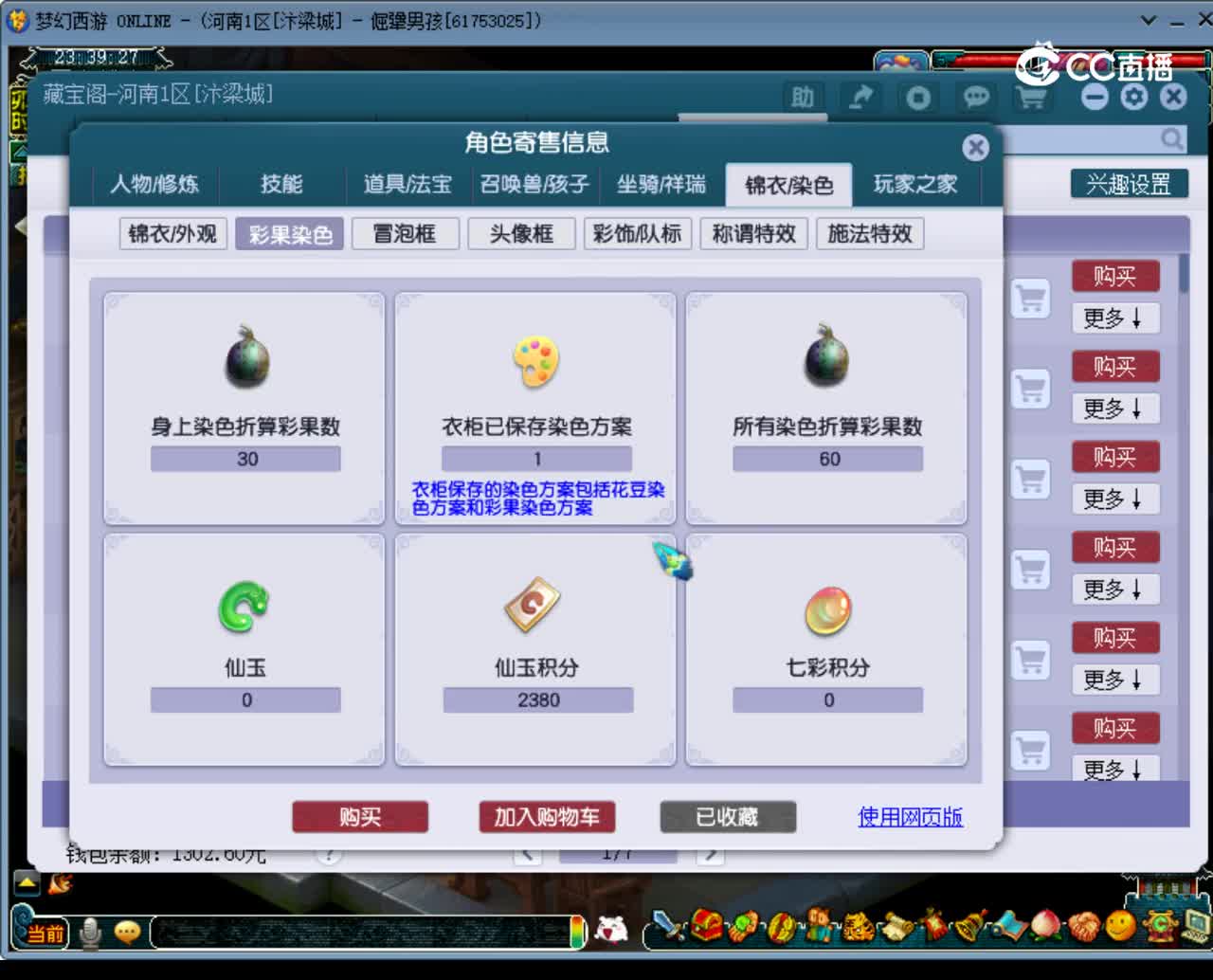Click the handshake friends icon in bottom toolbar
This screenshot has height=980, width=1213.
1084,925
